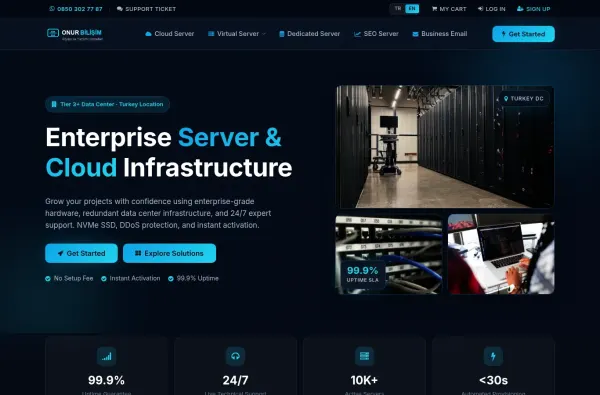Click the building icon in Tier 3+ badge

tap(54, 104)
